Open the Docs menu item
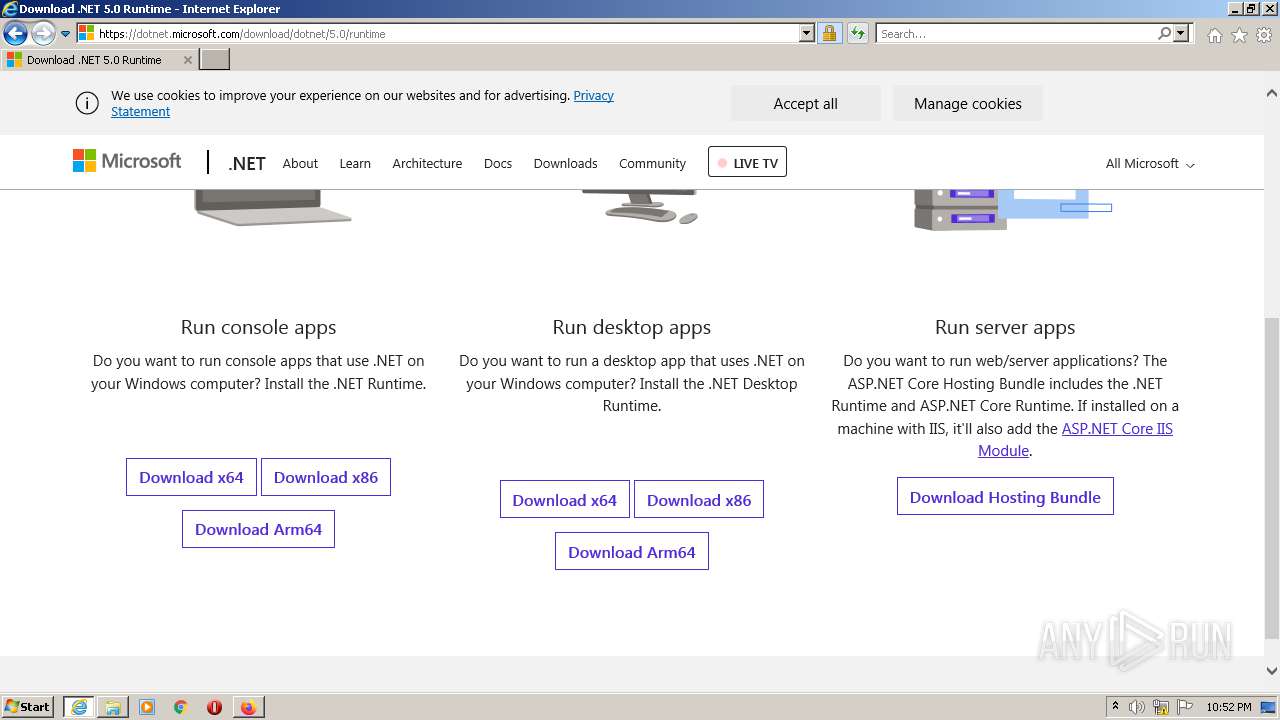1280x720 pixels. coord(498,163)
